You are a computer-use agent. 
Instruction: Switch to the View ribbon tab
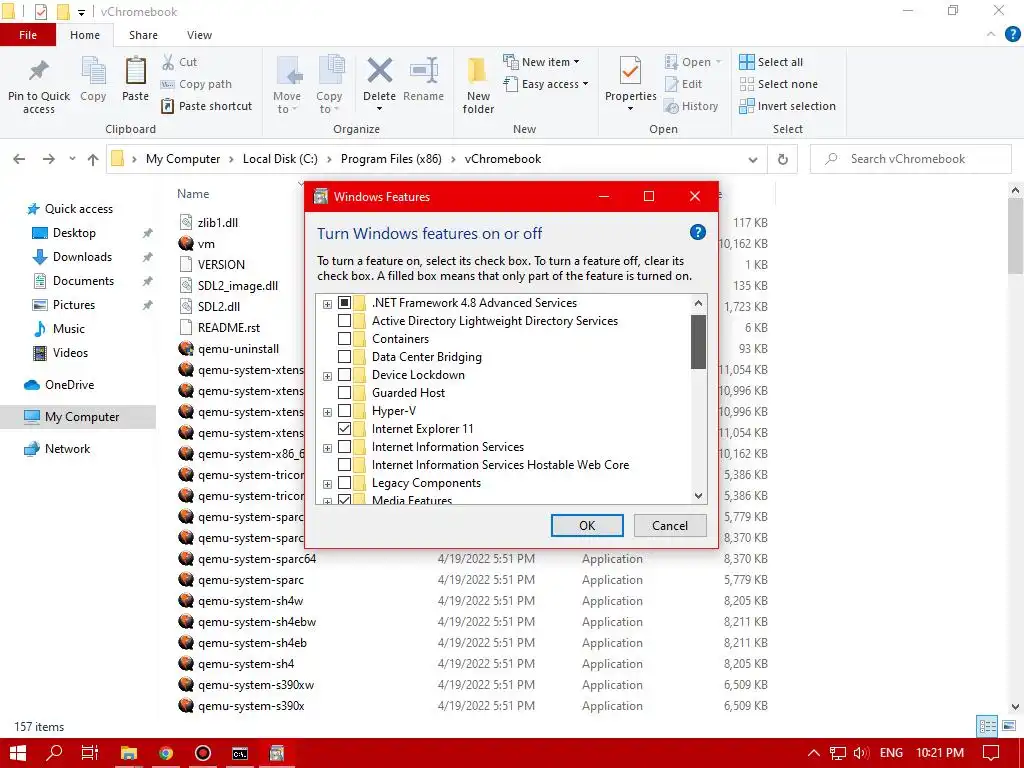(x=199, y=35)
